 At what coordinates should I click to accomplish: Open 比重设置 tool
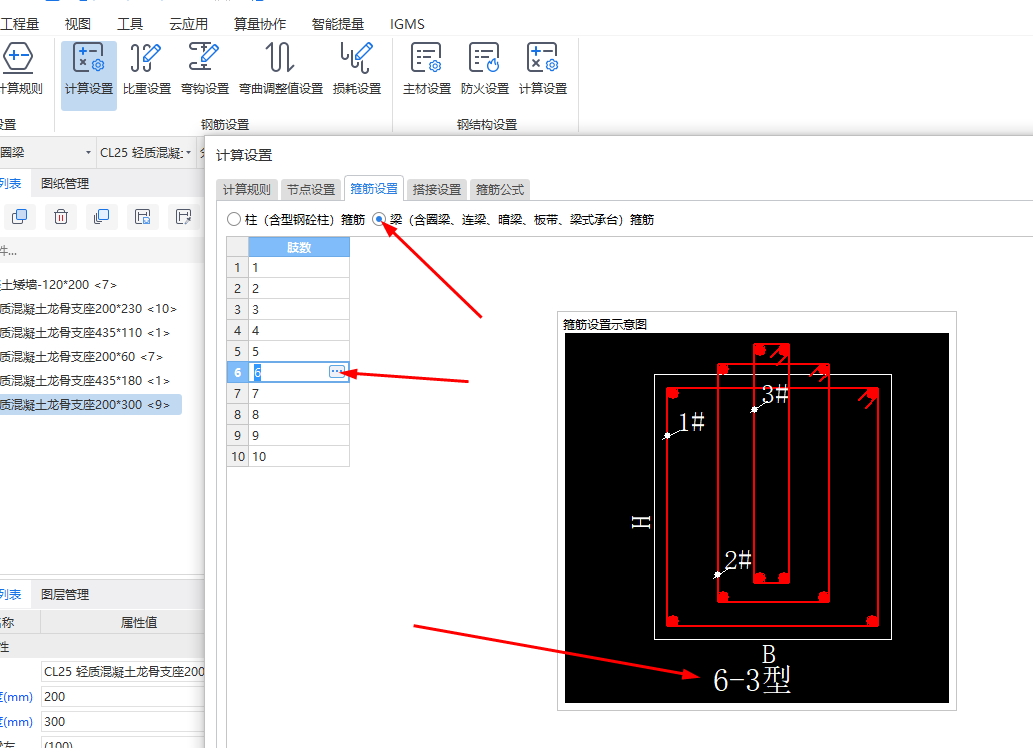tap(146, 69)
